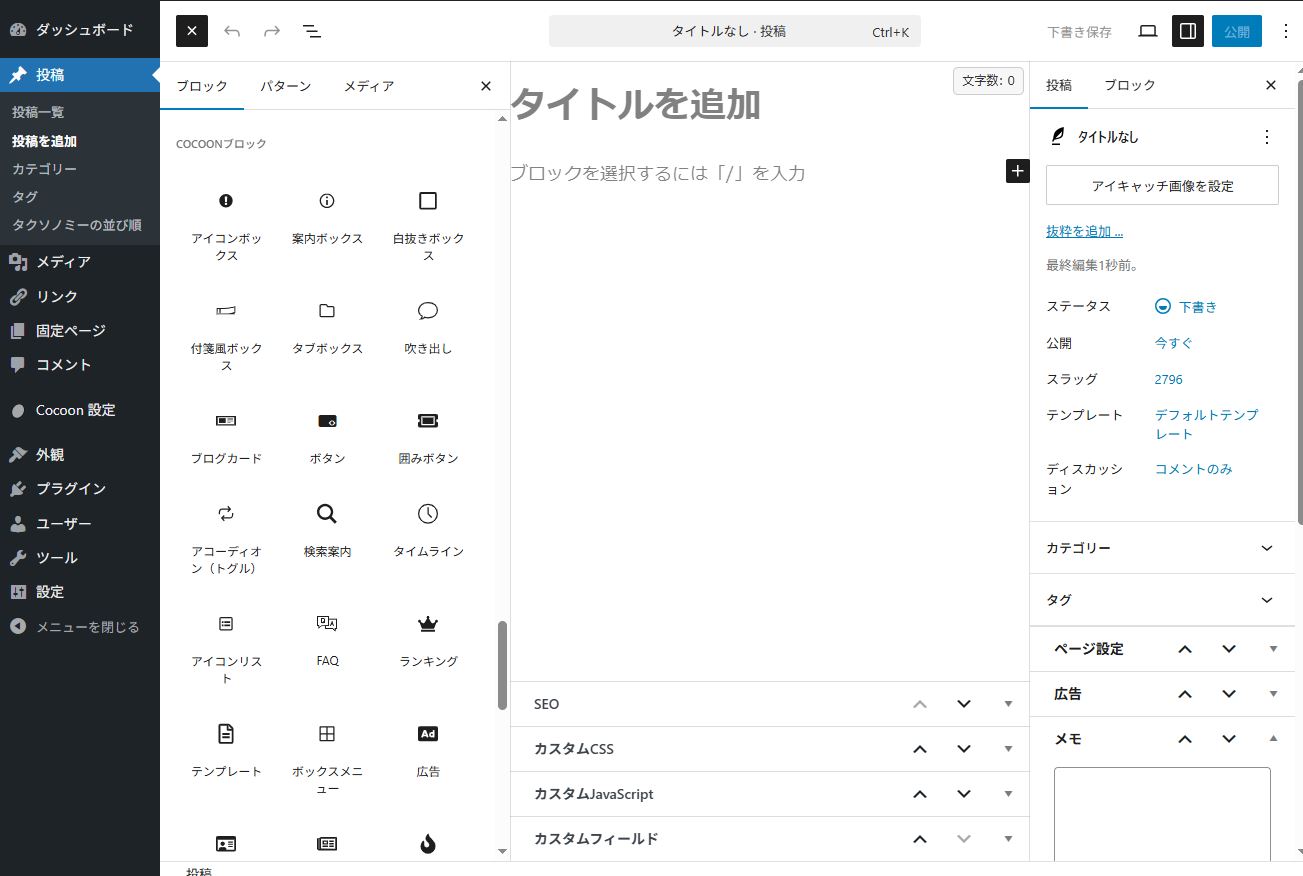Expand the タグ panel
The width and height of the screenshot is (1303, 876).
1162,600
